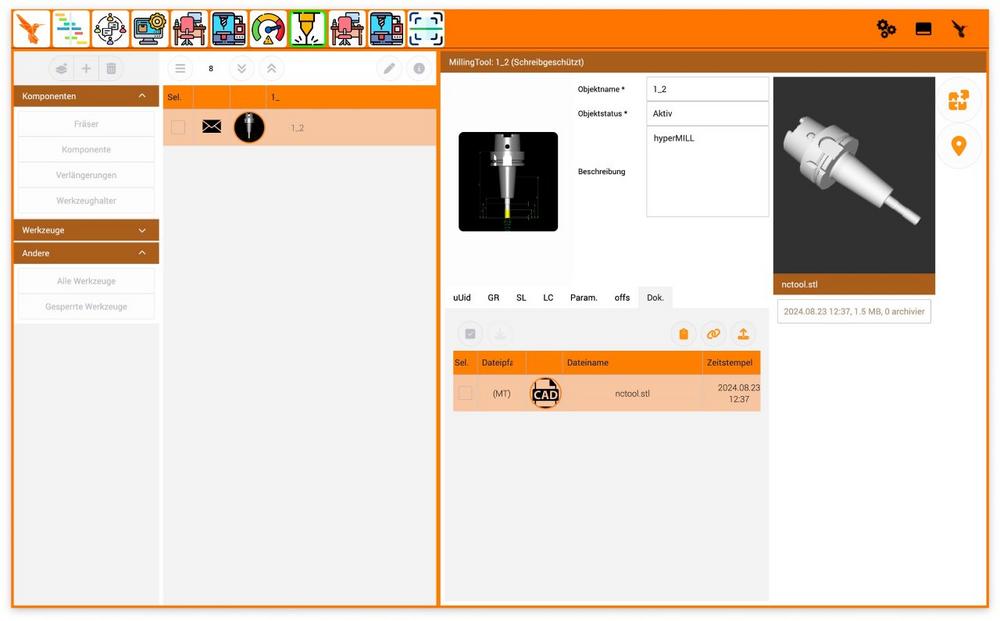Click the chain link icon in documents toolbar
The height and width of the screenshot is (621, 1000).
pyautogui.click(x=713, y=334)
